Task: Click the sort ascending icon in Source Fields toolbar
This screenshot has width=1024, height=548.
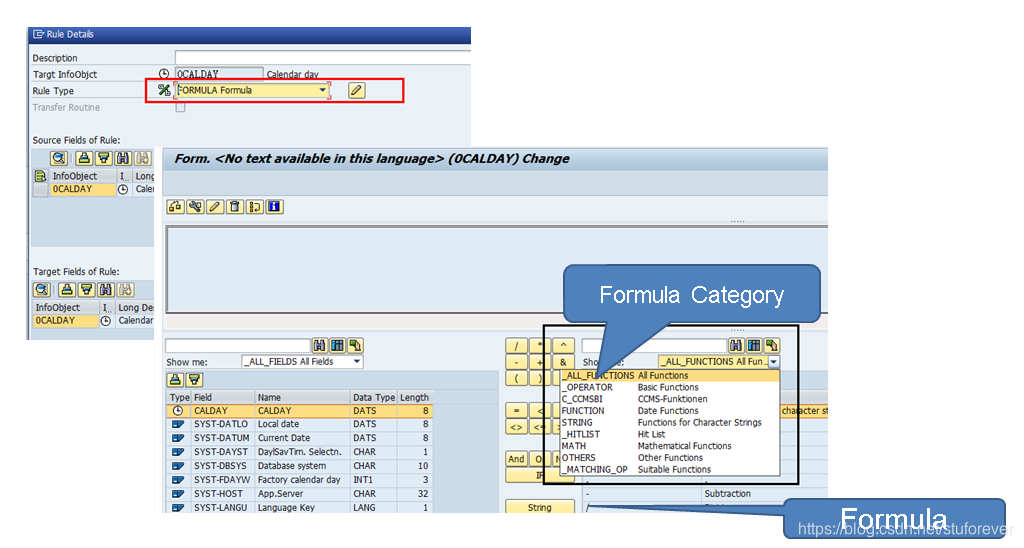Action: click(84, 158)
